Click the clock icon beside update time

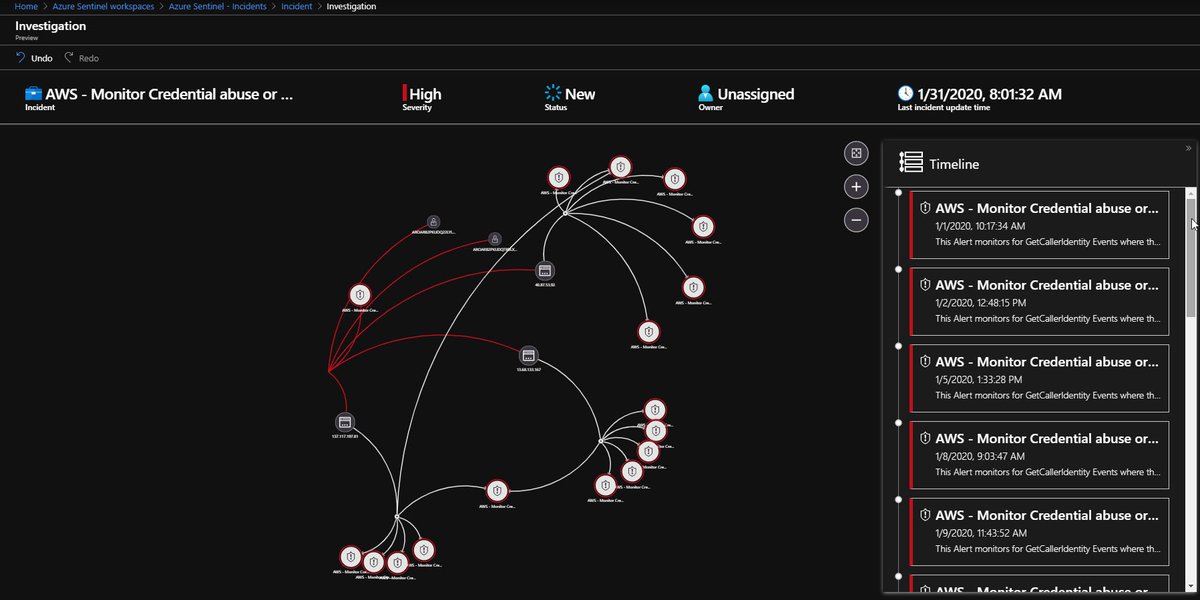pos(906,94)
